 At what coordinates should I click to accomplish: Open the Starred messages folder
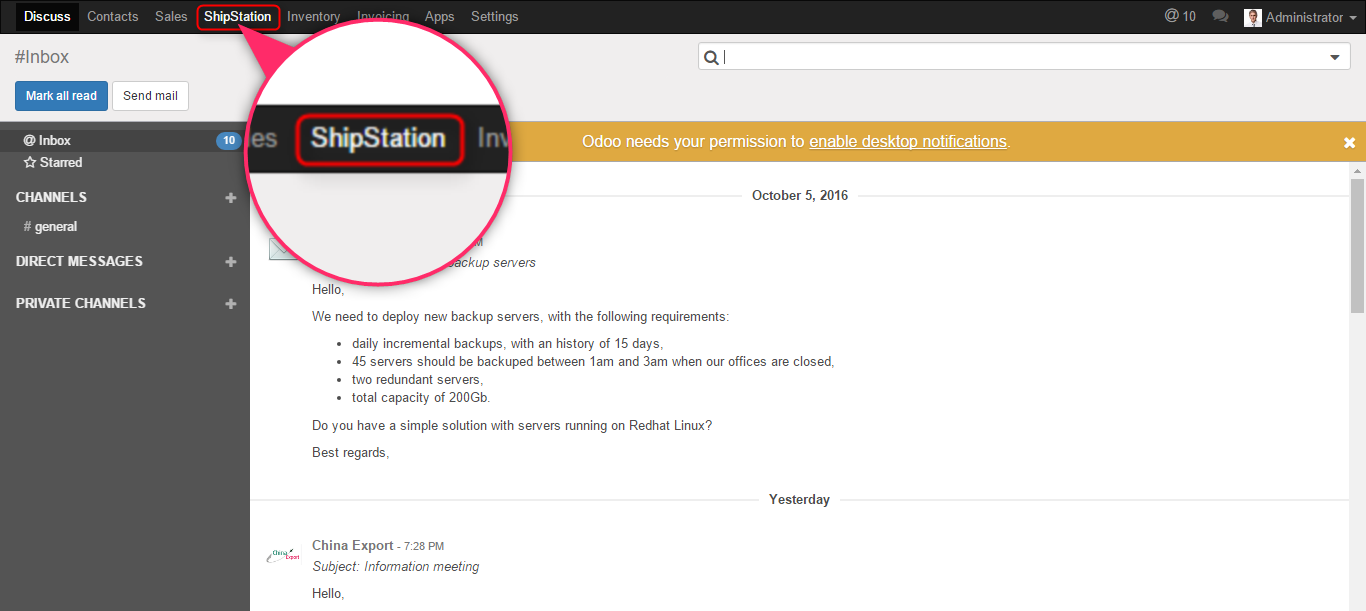60,162
